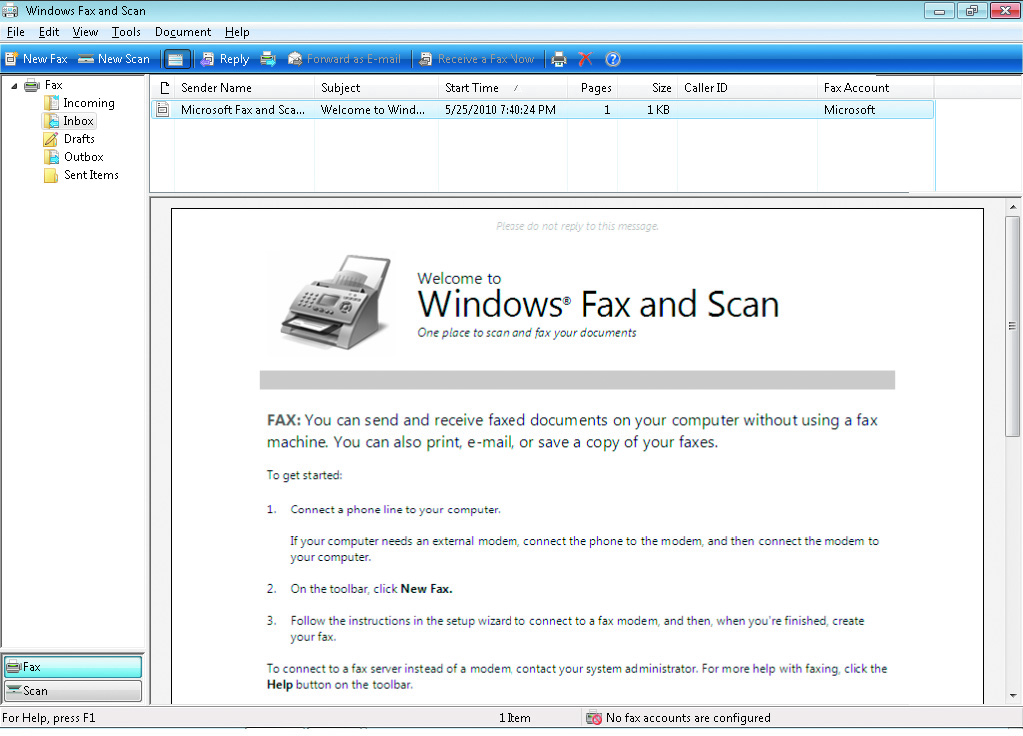The height and width of the screenshot is (736, 1023).
Task: Click the Drafts pencil folder icon
Action: 51,139
